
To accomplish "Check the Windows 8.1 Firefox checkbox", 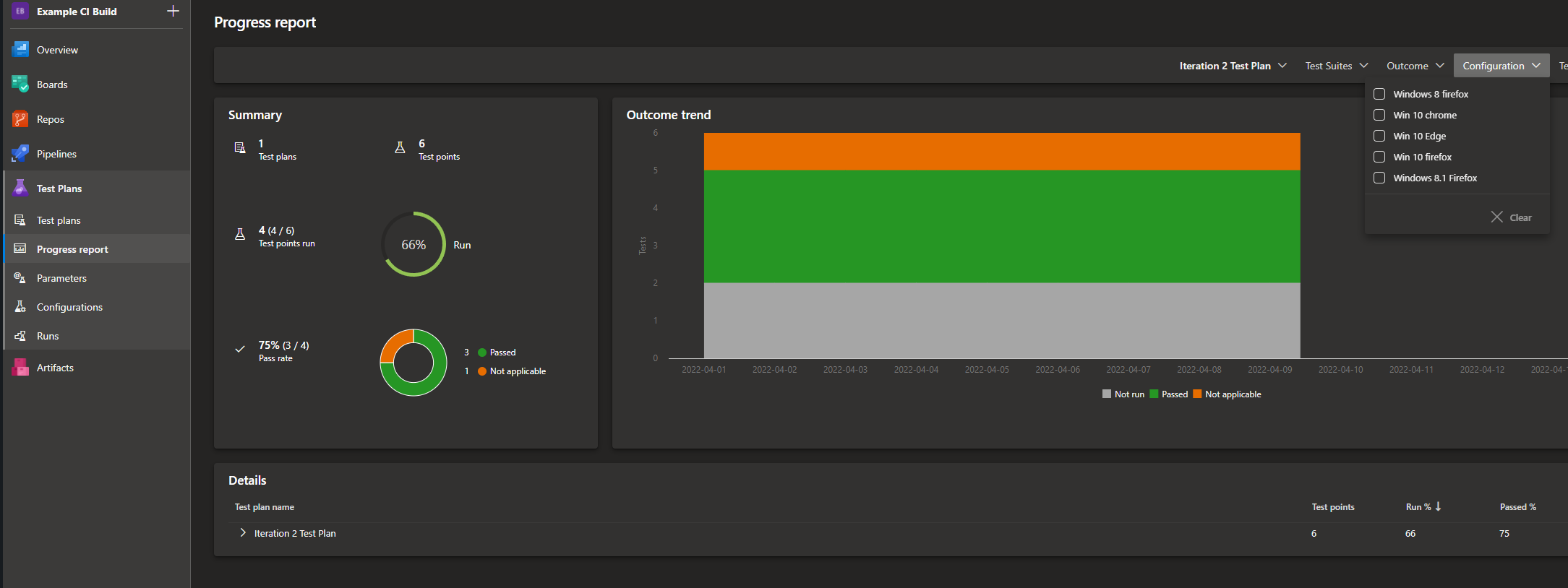I will click(1379, 178).
